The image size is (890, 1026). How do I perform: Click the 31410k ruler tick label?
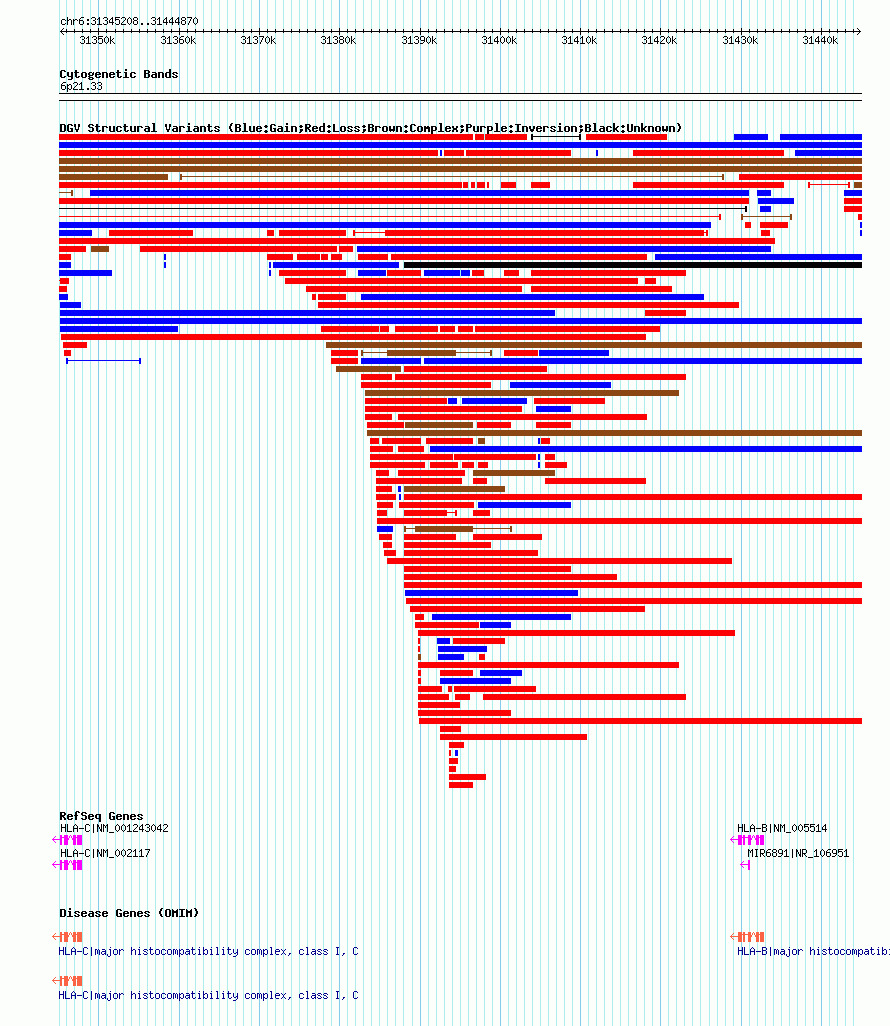point(579,41)
